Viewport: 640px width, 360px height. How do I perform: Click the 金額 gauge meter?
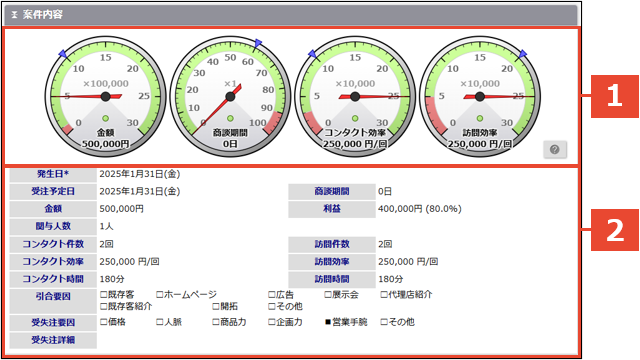point(105,97)
